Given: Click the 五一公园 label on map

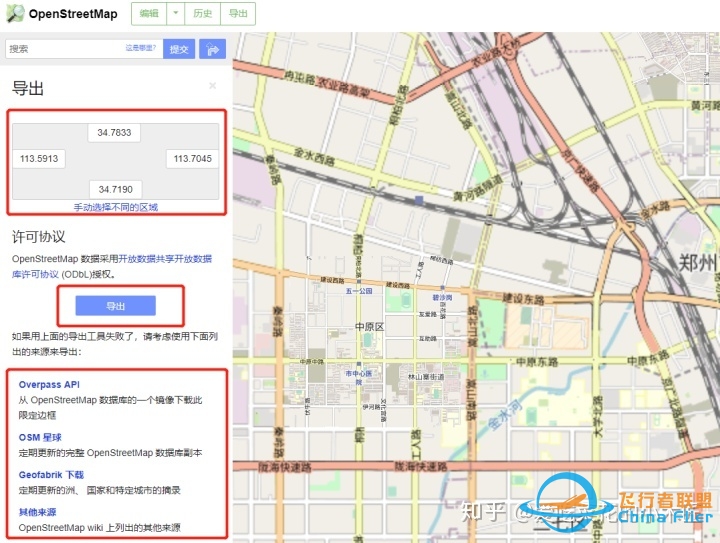Looking at the screenshot, I should point(359,291).
